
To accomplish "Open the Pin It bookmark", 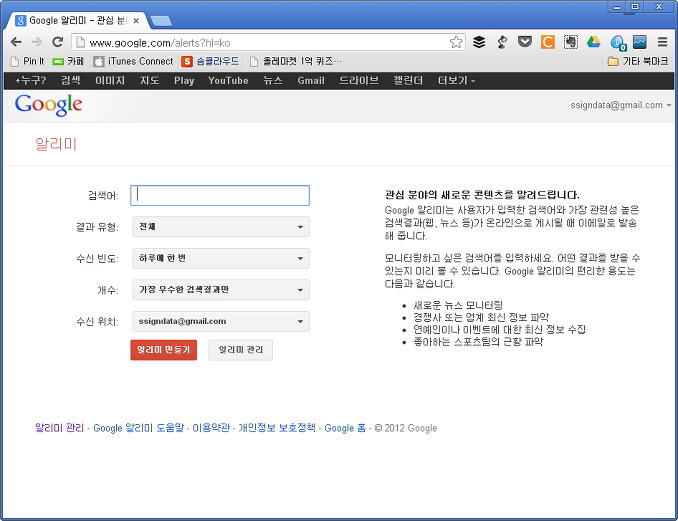I will tap(28, 61).
